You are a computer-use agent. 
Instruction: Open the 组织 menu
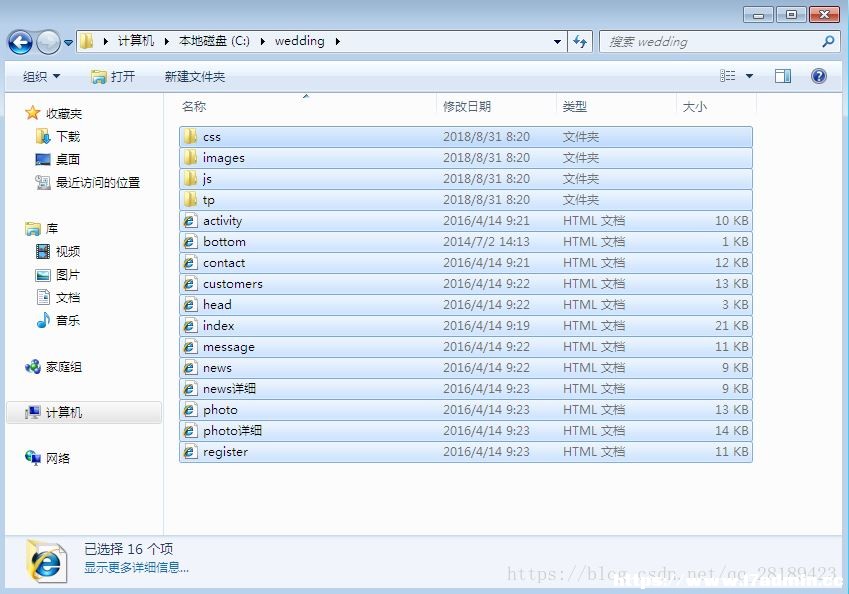point(41,76)
